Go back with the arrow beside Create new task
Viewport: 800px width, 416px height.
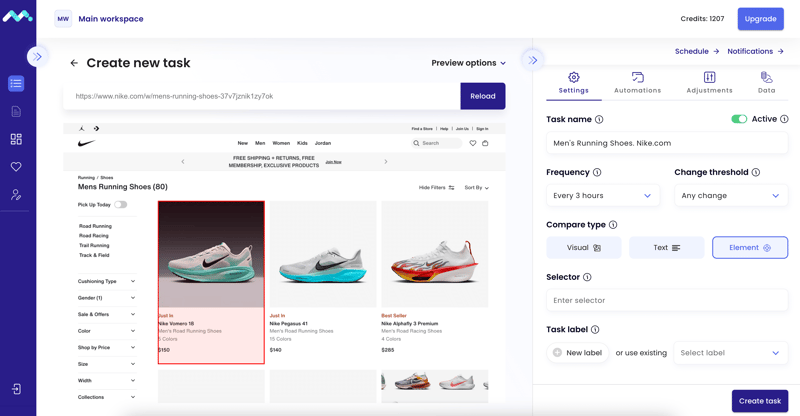pos(74,63)
